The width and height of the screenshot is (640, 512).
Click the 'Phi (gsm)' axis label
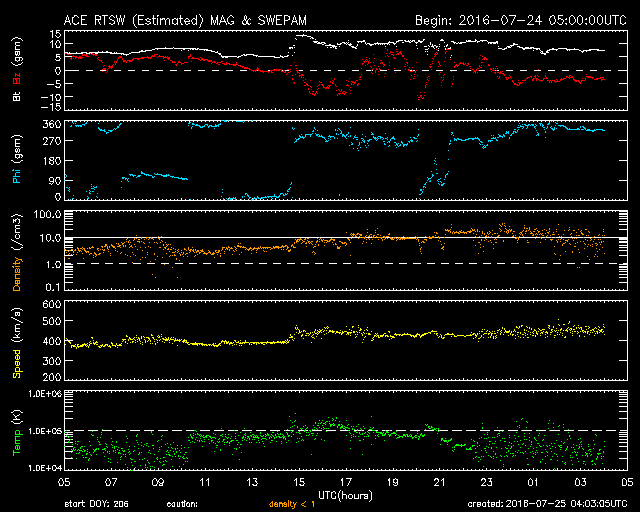(x=17, y=159)
